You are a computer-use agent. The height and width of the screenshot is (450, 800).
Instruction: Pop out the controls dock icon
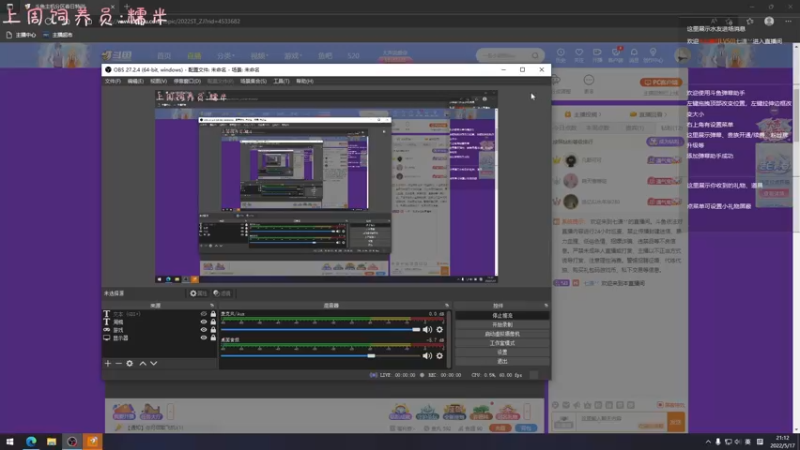pyautogui.click(x=546, y=306)
